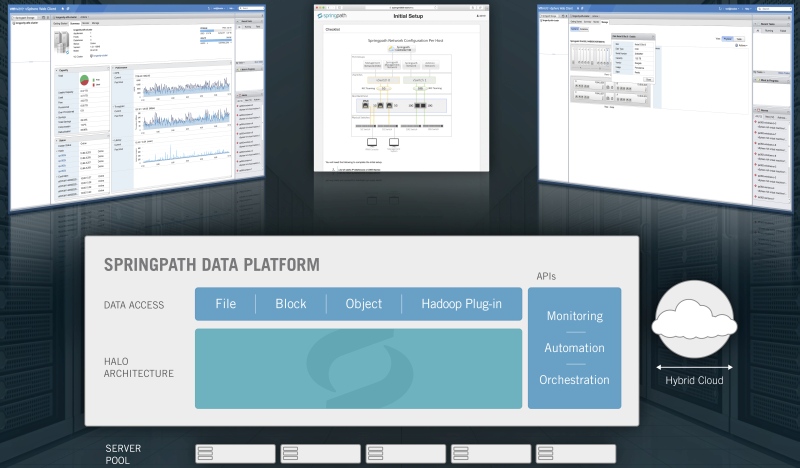The width and height of the screenshot is (800, 468).
Task: Select Running tab in right window Recent Tasks
Action: tap(769, 31)
